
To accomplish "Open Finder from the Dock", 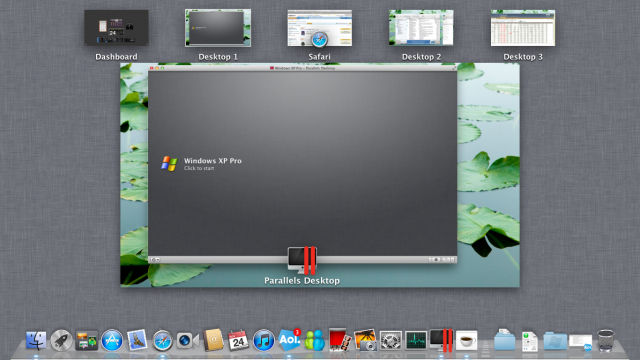I will pos(36,340).
